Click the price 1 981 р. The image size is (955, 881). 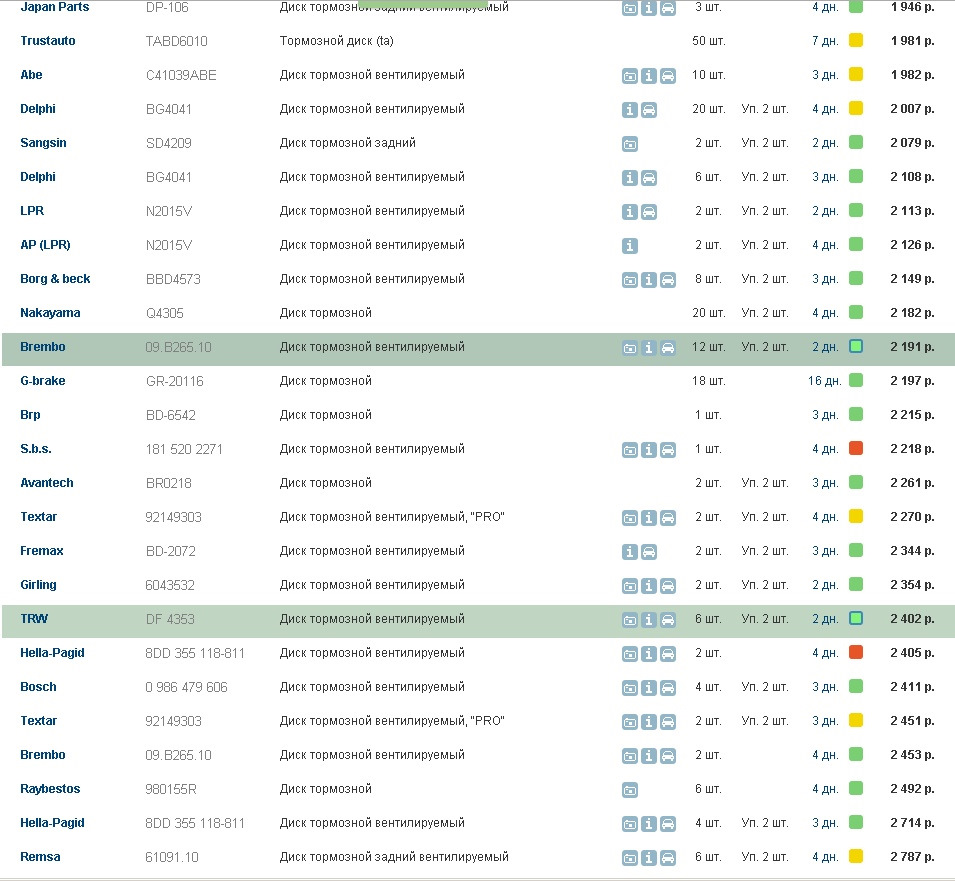[912, 41]
